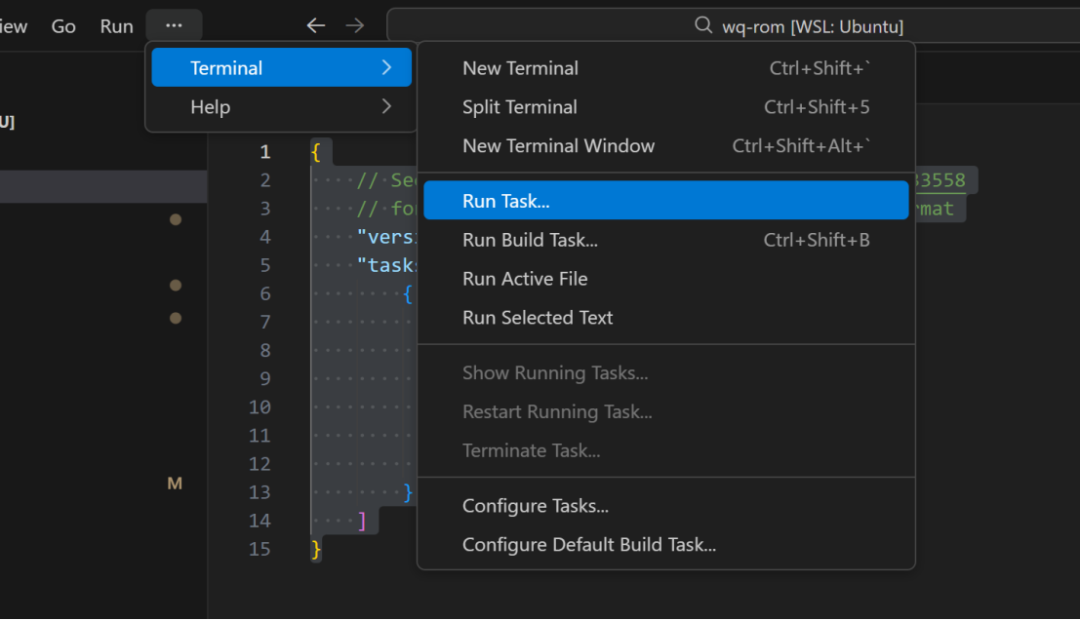Image resolution: width=1080 pixels, height=620 pixels.
Task: Choose Run Active File
Action: [x=665, y=278]
